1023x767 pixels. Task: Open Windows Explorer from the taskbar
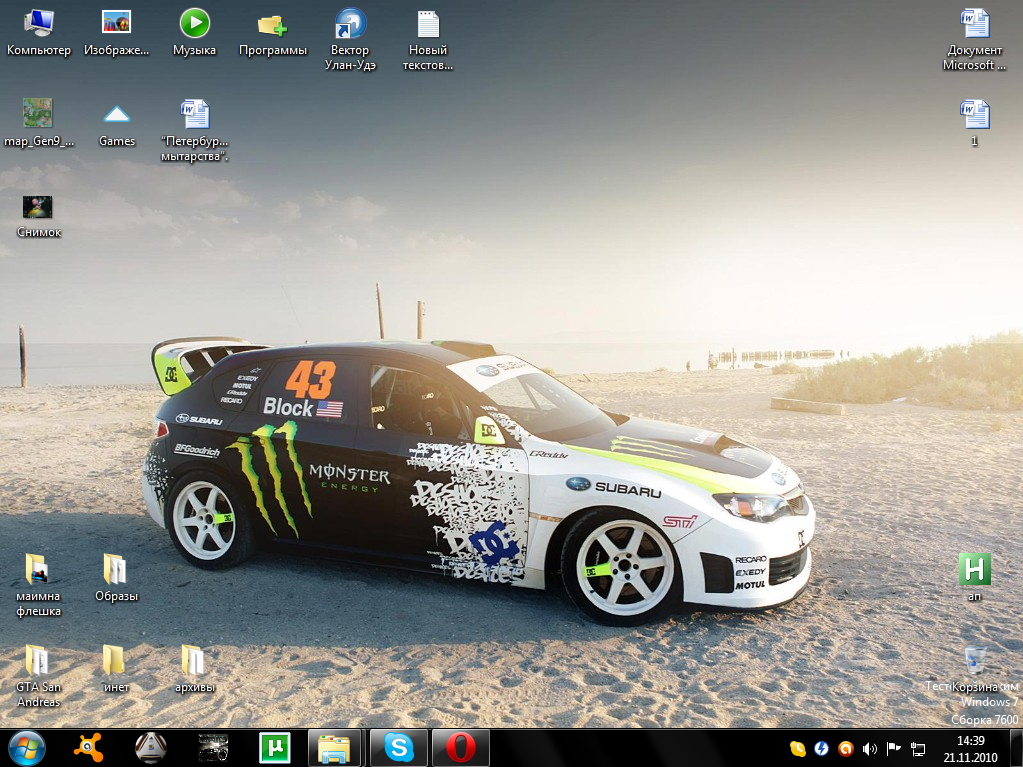(335, 748)
